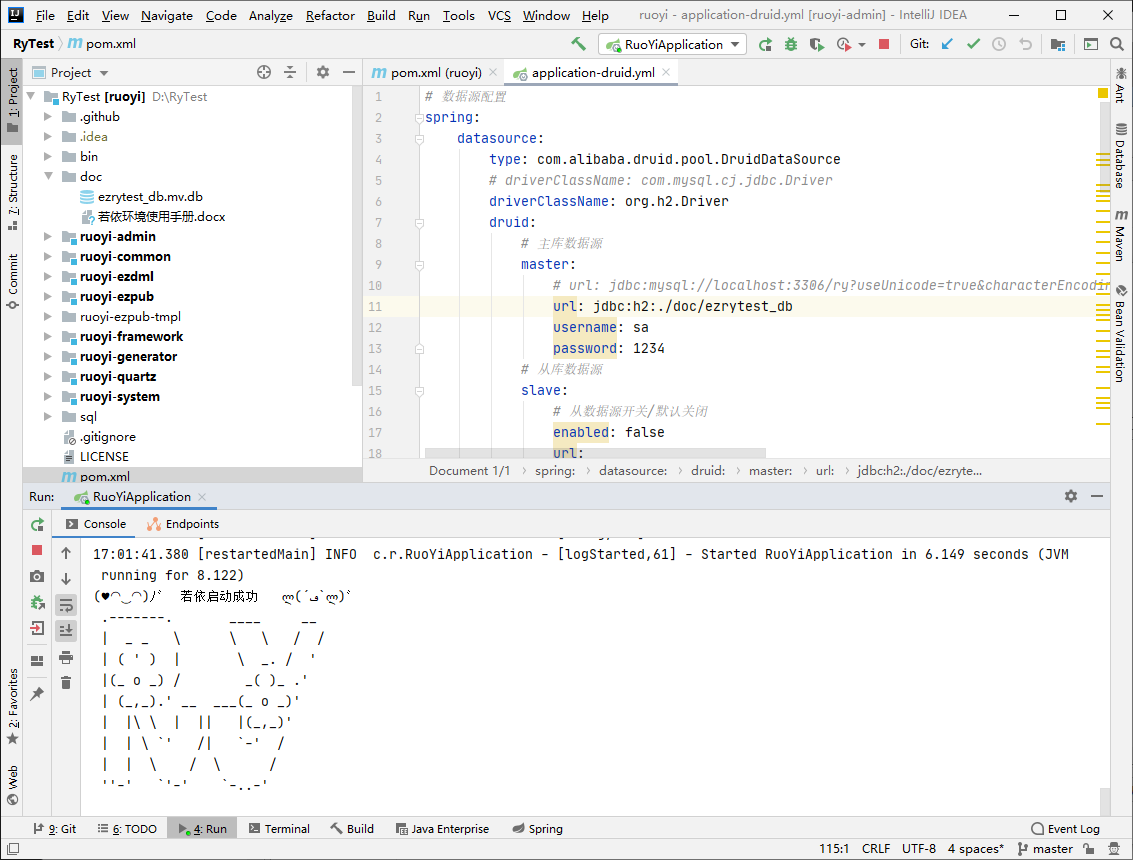Viewport: 1133px width, 860px height.
Task: Collapse the doc folder in project tree
Action: [48, 177]
